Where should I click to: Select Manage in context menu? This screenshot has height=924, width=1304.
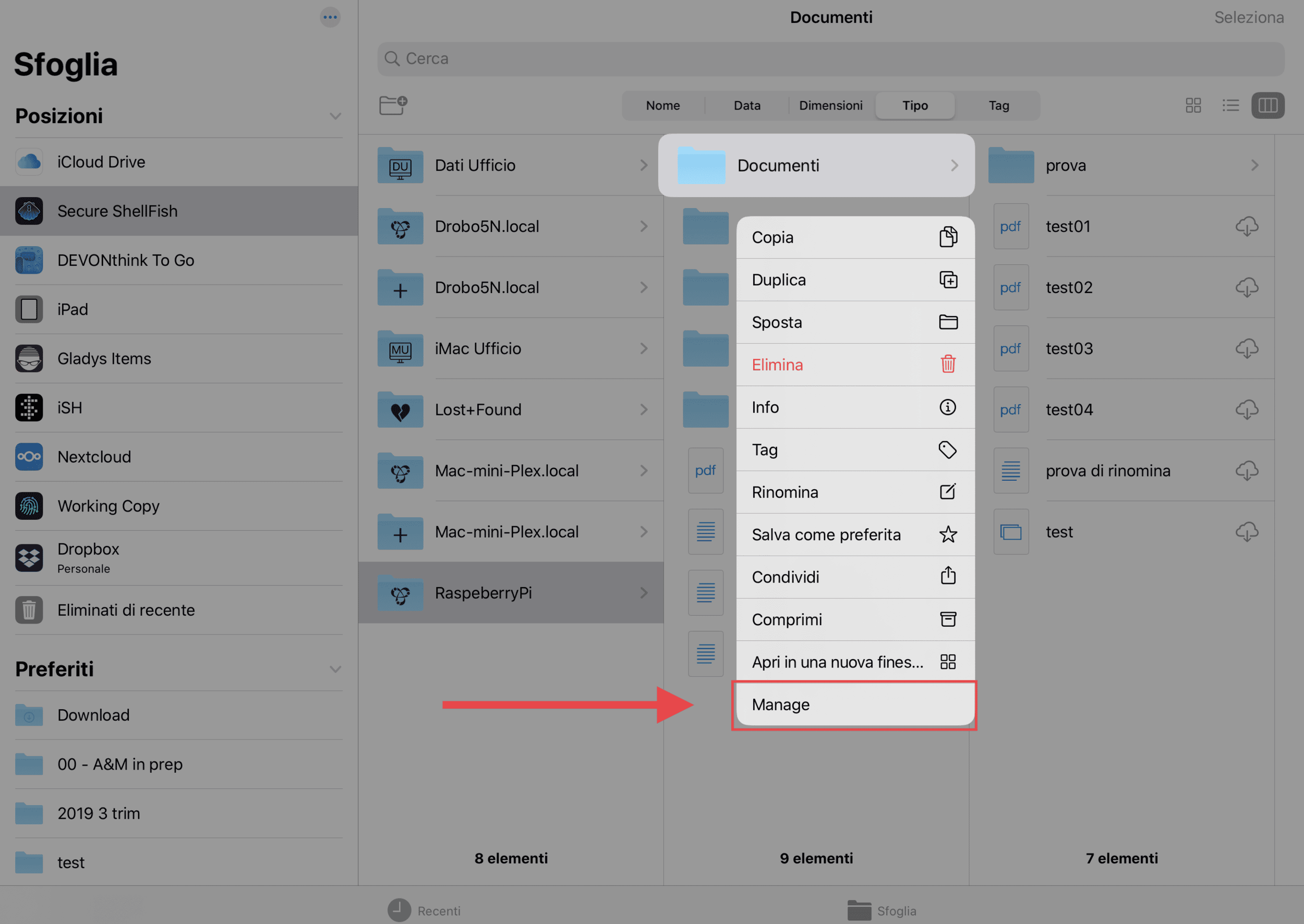(855, 705)
